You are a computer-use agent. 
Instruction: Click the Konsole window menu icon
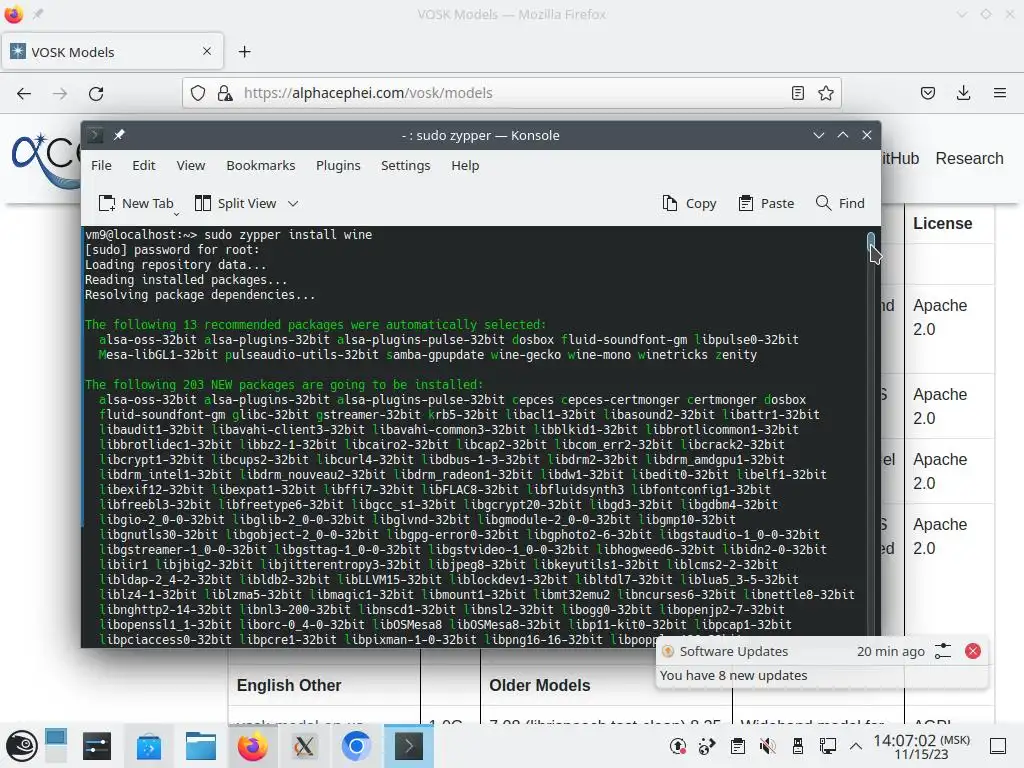pos(95,135)
